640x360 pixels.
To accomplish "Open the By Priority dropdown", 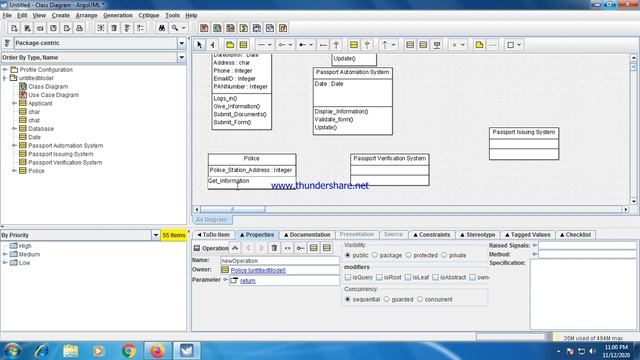I will tap(156, 235).
